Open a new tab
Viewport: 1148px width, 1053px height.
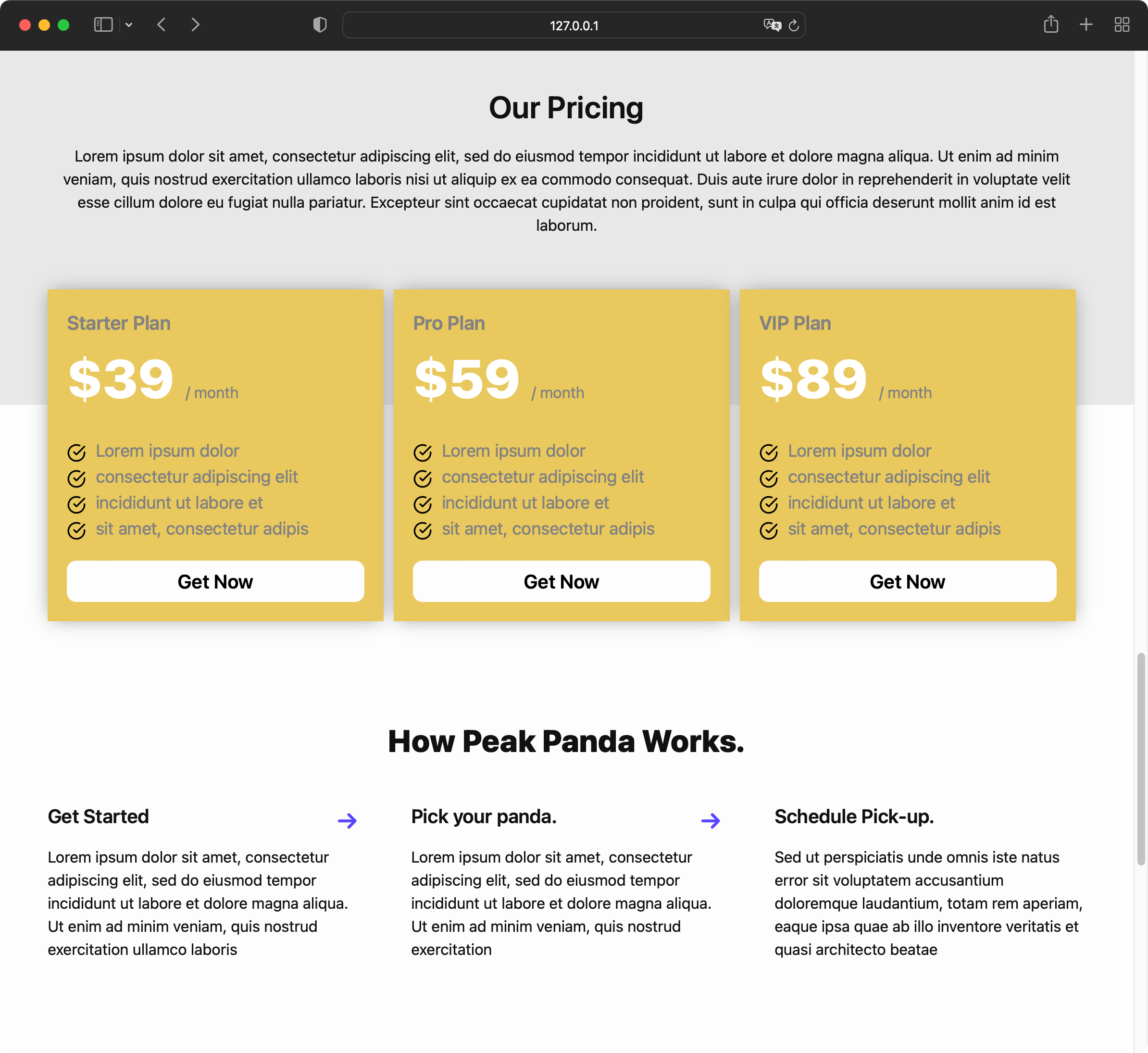[1086, 25]
